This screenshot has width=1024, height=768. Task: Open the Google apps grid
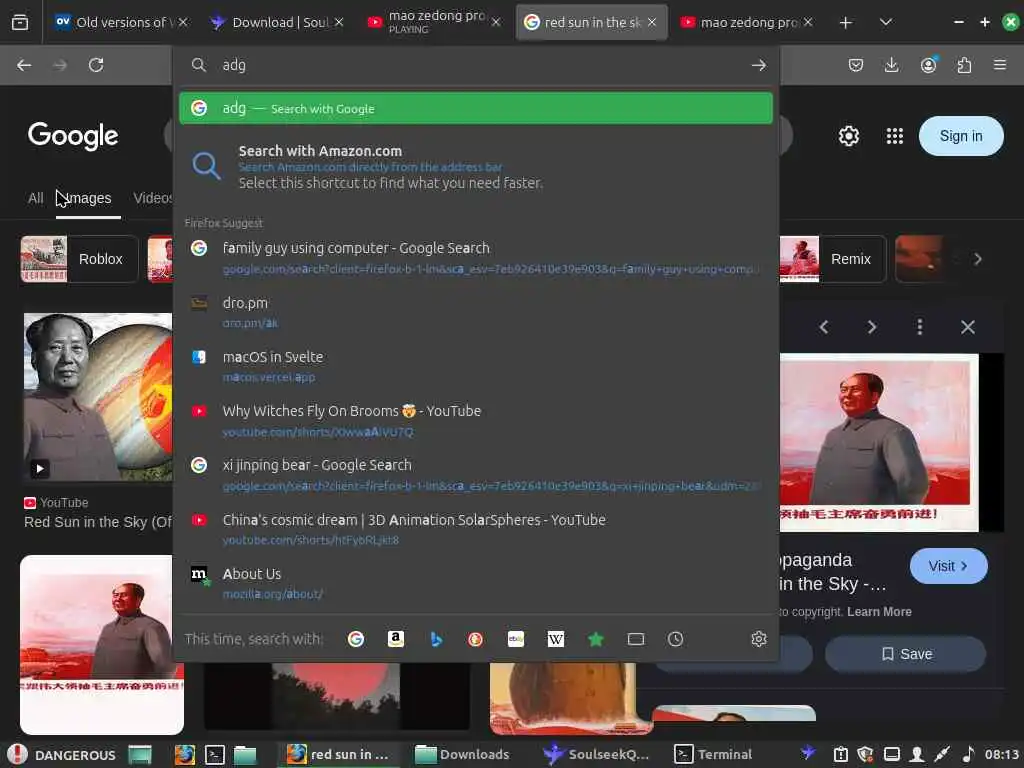pyautogui.click(x=895, y=136)
